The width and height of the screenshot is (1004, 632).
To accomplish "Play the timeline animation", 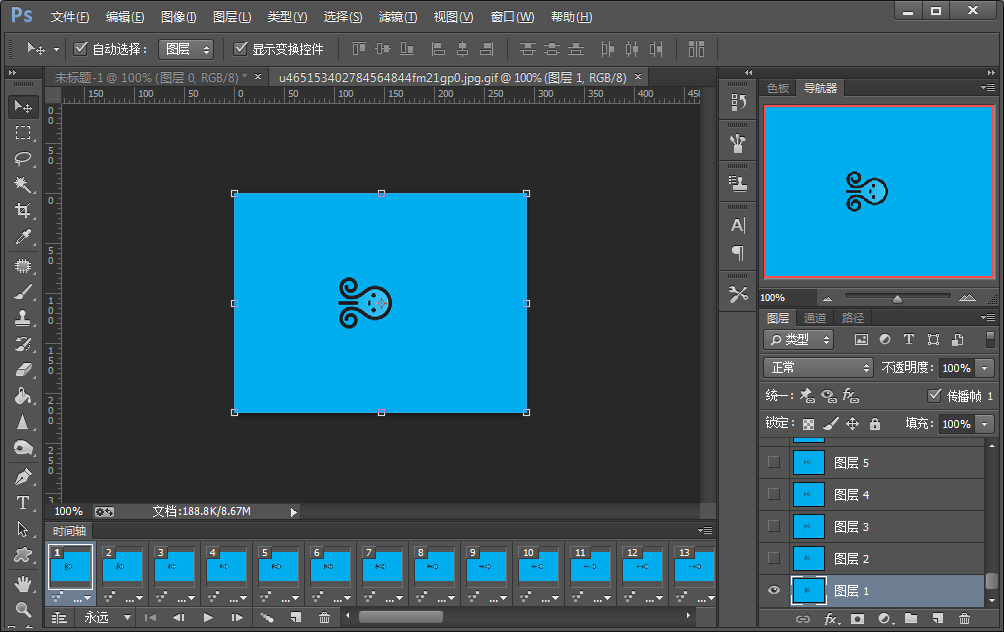I will [208, 618].
